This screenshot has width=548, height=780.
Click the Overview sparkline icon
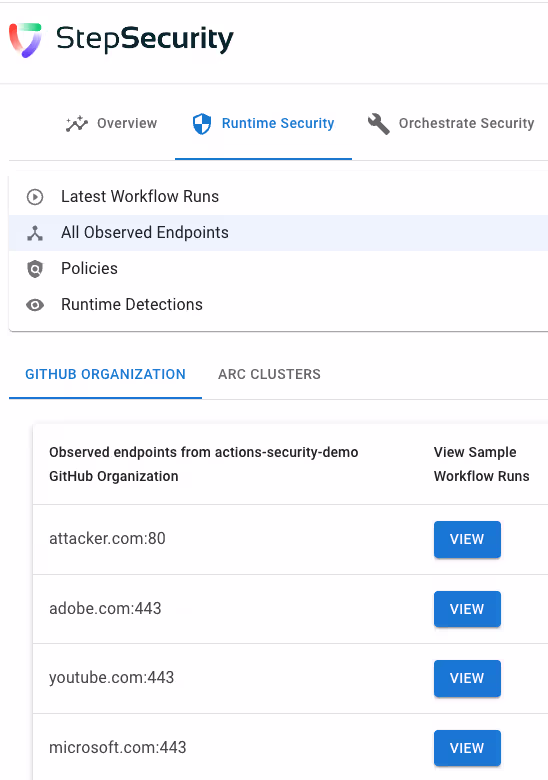click(x=77, y=123)
